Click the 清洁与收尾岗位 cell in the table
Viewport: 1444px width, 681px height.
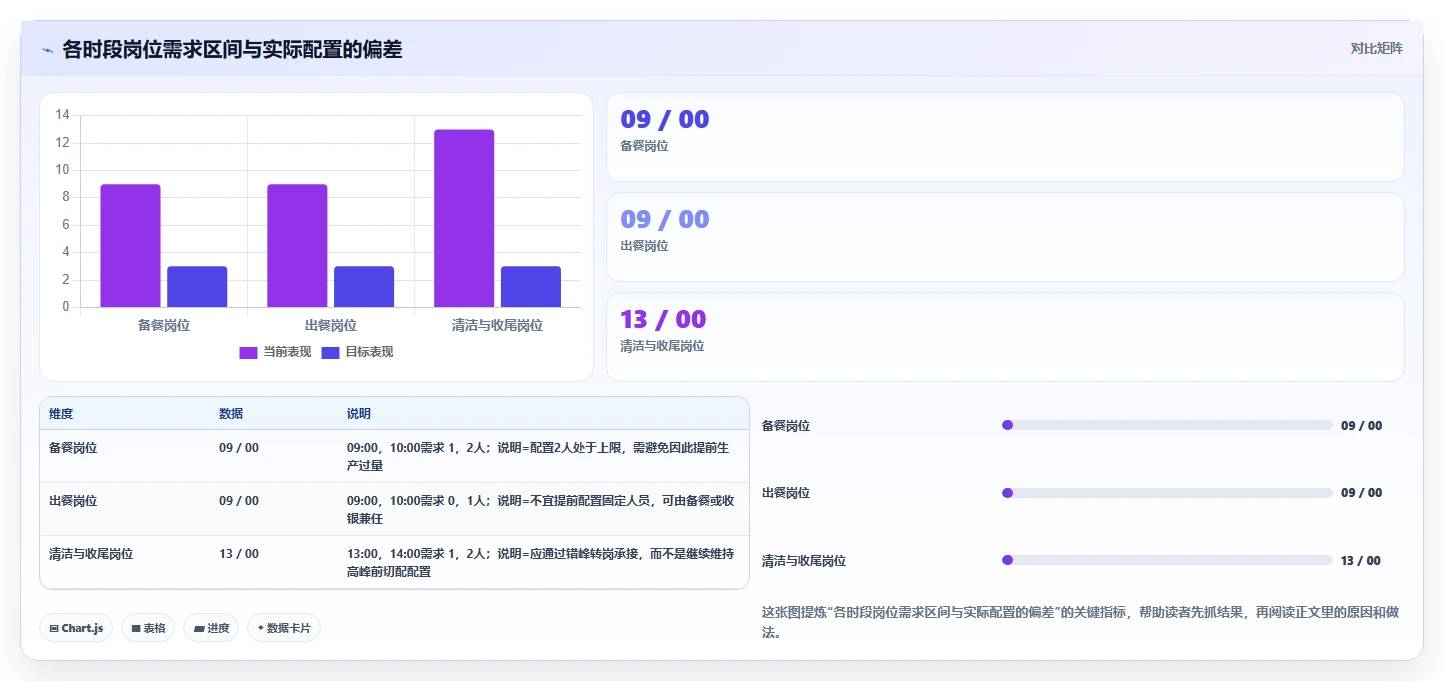click(x=91, y=554)
